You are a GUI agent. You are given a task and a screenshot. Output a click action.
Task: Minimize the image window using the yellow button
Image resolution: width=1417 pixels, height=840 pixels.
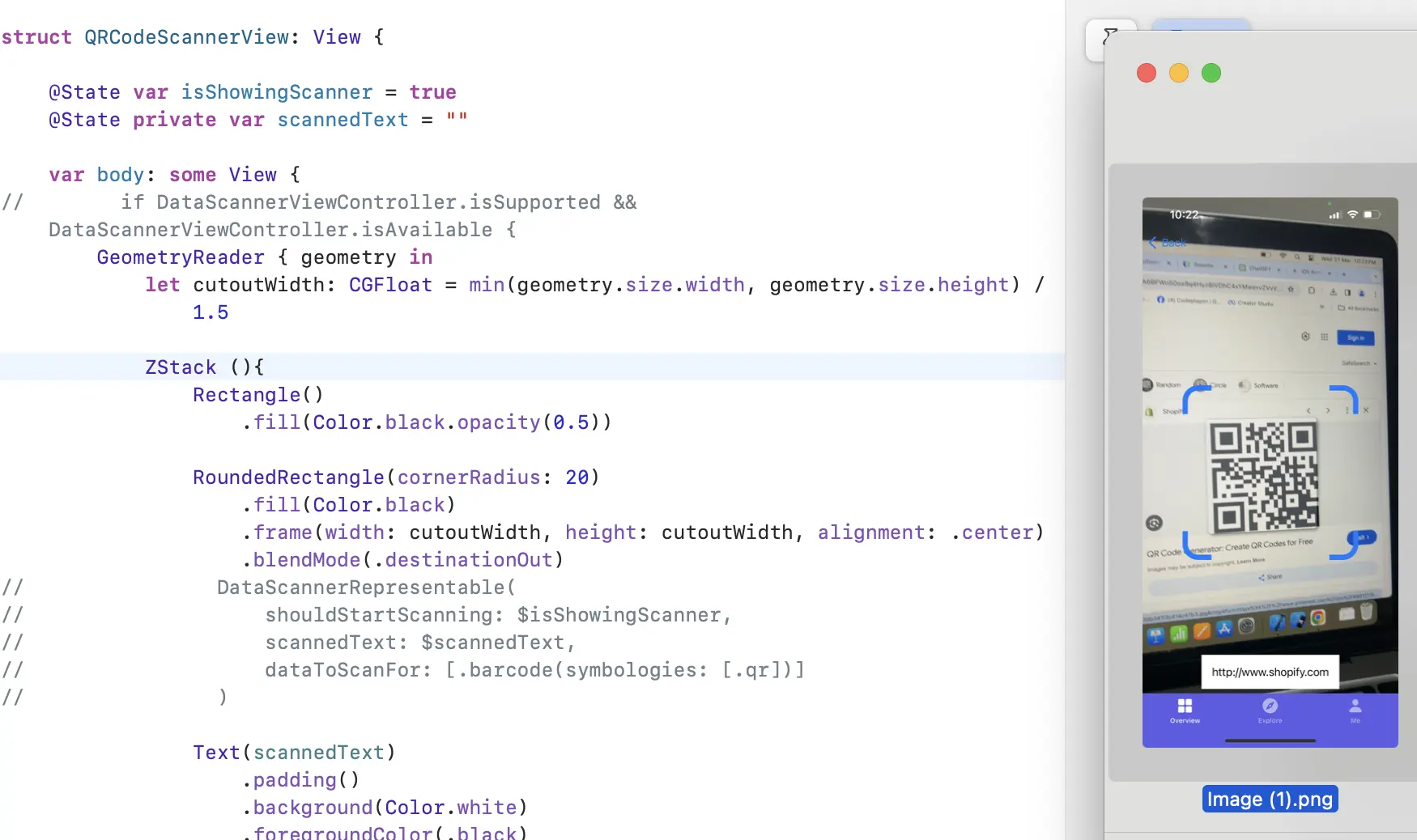click(x=1179, y=73)
